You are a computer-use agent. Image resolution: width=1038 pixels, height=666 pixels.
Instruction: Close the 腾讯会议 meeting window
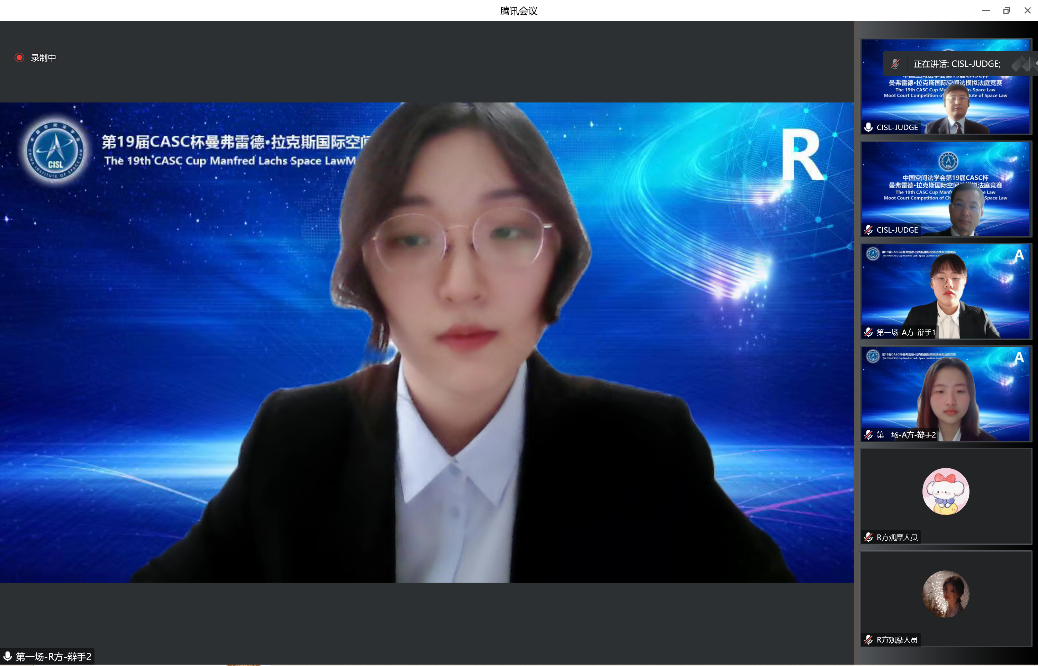[1027, 10]
